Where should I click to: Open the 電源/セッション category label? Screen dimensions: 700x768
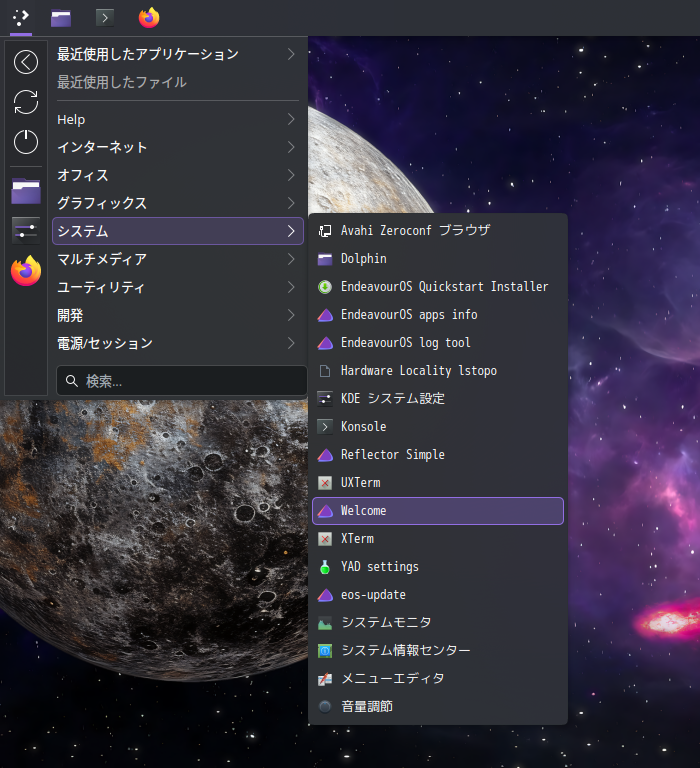tap(105, 343)
